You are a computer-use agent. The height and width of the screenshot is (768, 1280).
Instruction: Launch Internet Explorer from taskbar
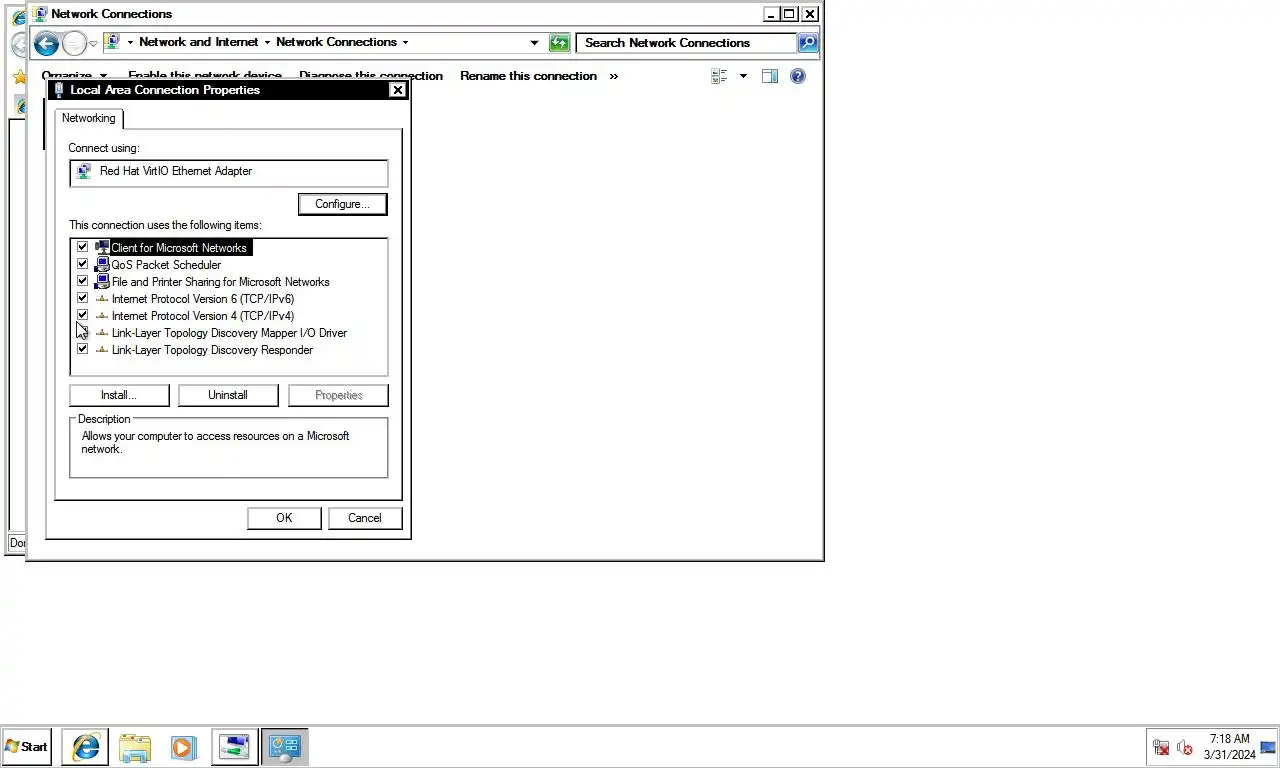(85, 747)
